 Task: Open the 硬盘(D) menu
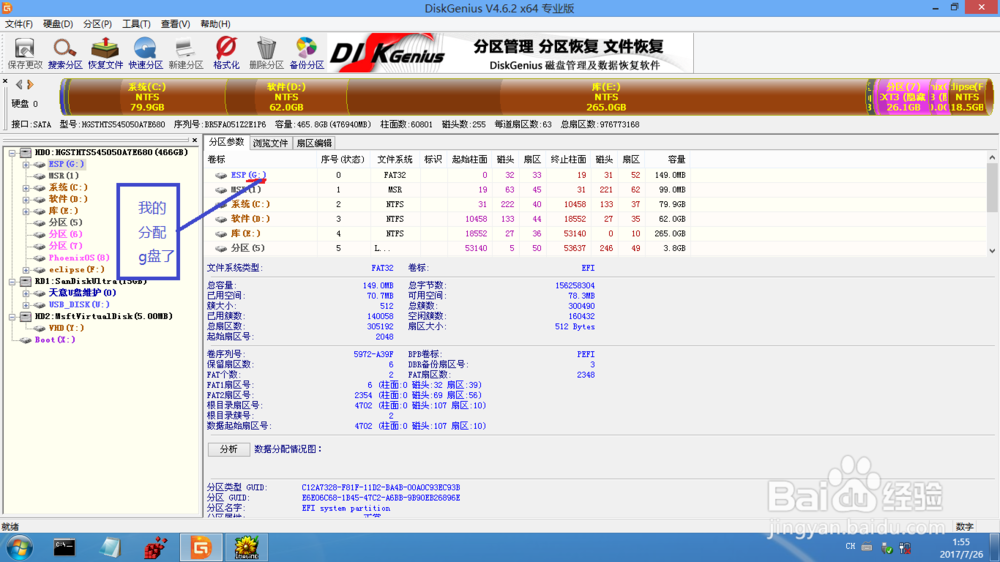point(58,24)
